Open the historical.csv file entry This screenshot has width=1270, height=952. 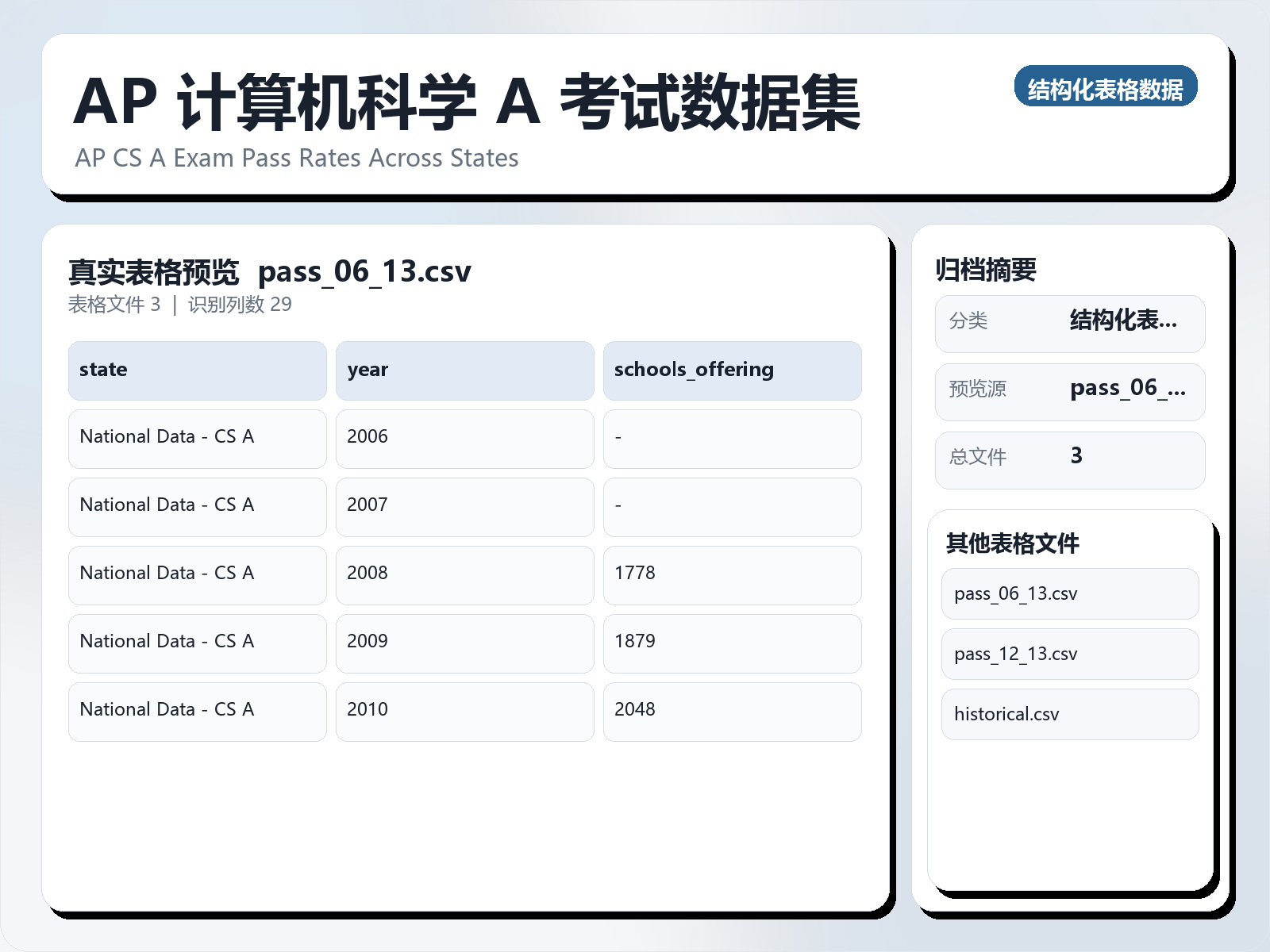1069,714
